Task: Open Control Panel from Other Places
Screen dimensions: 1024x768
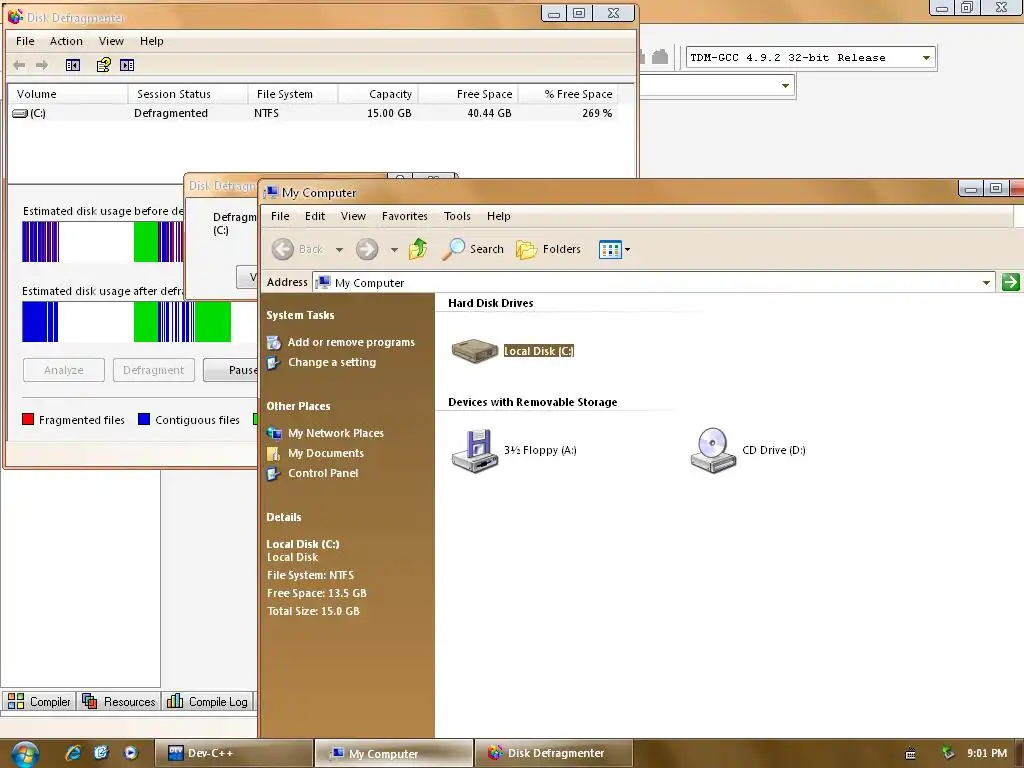Action: pyautogui.click(x=323, y=473)
